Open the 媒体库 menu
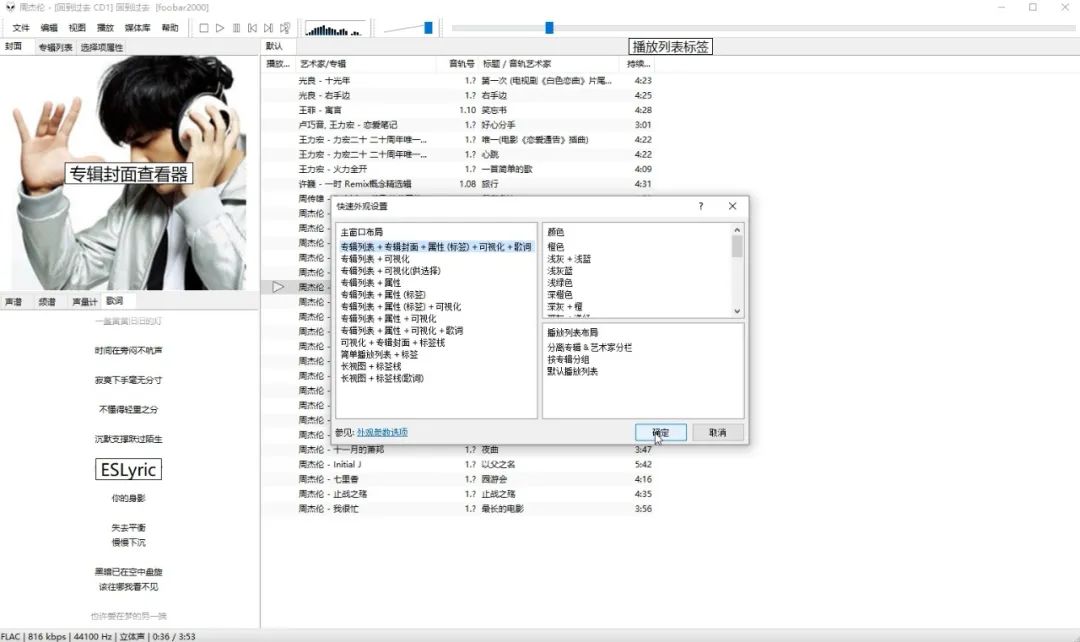The image size is (1080, 642). tap(138, 28)
